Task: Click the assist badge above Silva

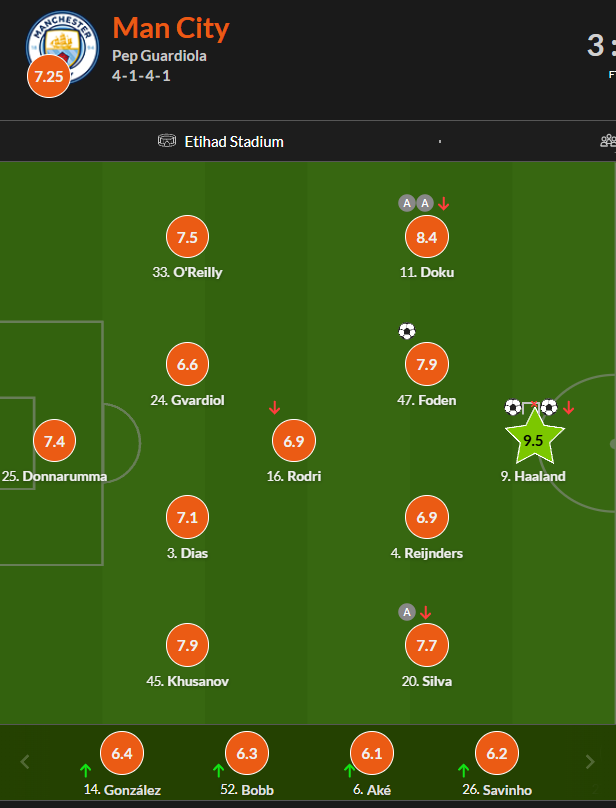Action: coord(406,612)
